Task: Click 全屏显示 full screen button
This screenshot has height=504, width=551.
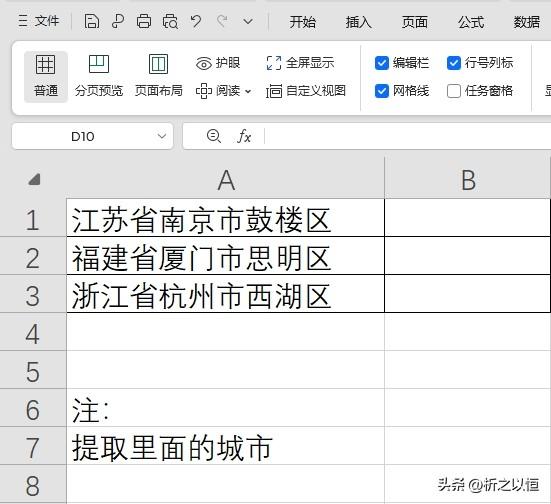Action: (300, 63)
